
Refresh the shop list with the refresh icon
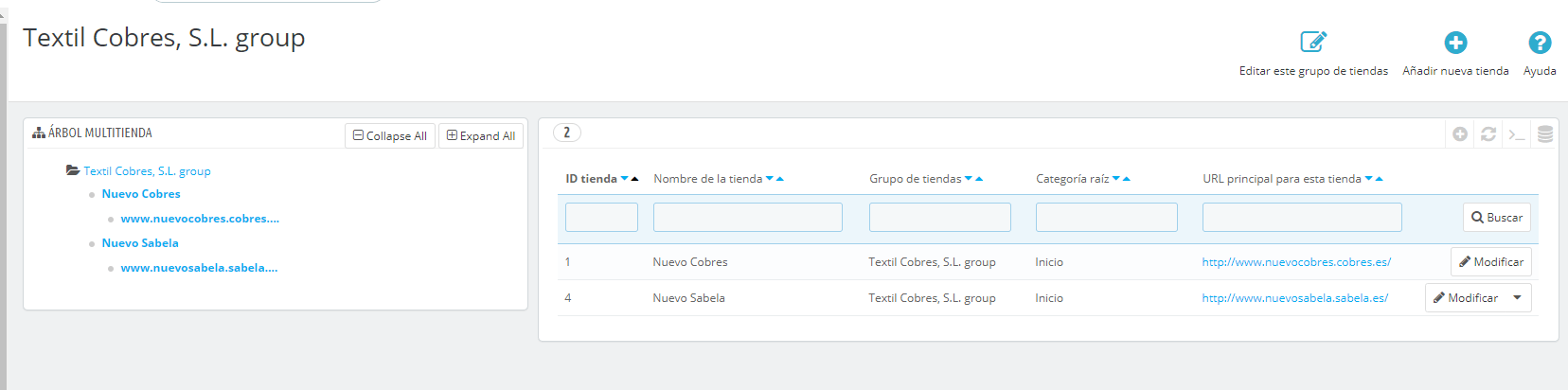tap(1488, 134)
